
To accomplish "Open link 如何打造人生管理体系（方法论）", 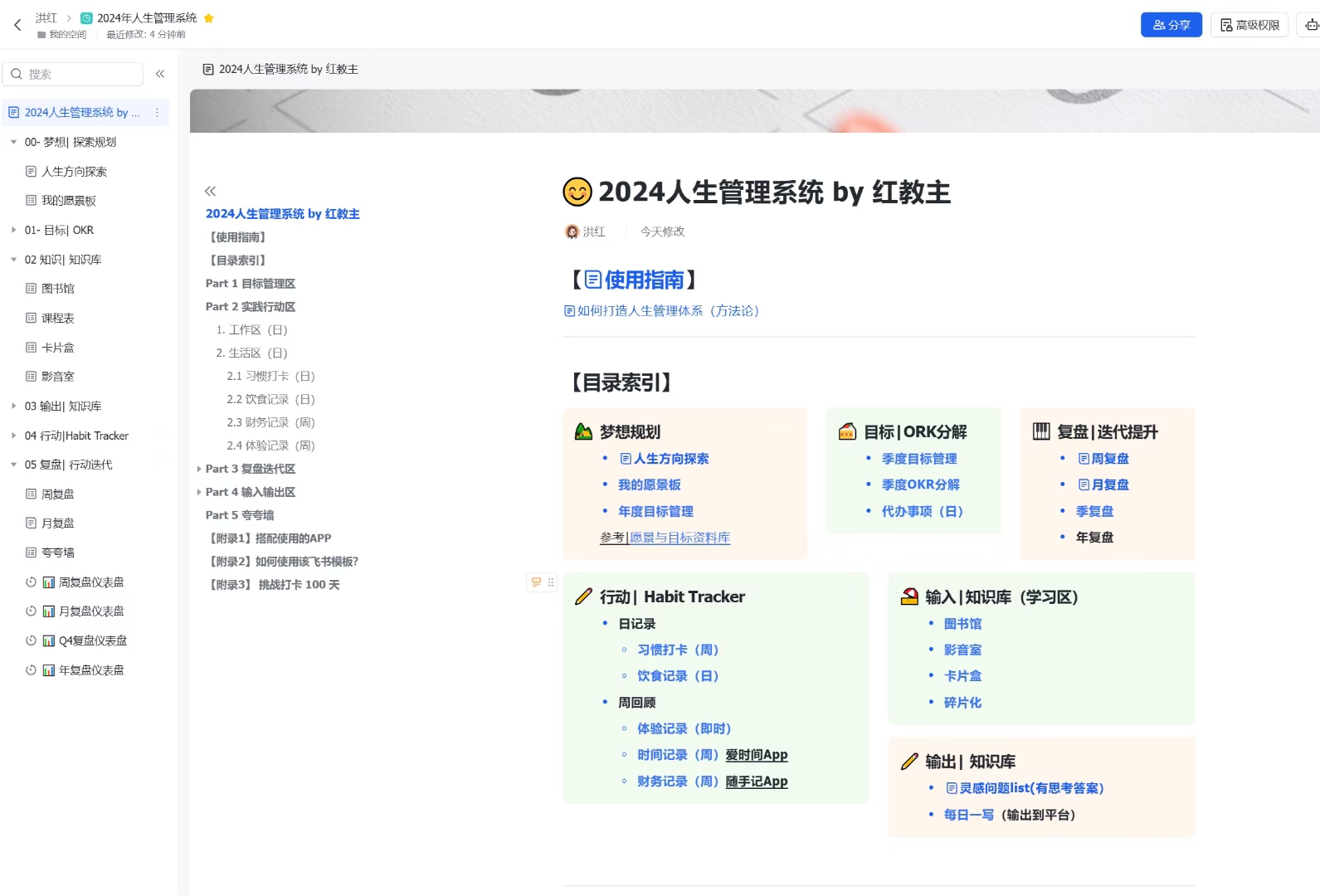I will 667,311.
